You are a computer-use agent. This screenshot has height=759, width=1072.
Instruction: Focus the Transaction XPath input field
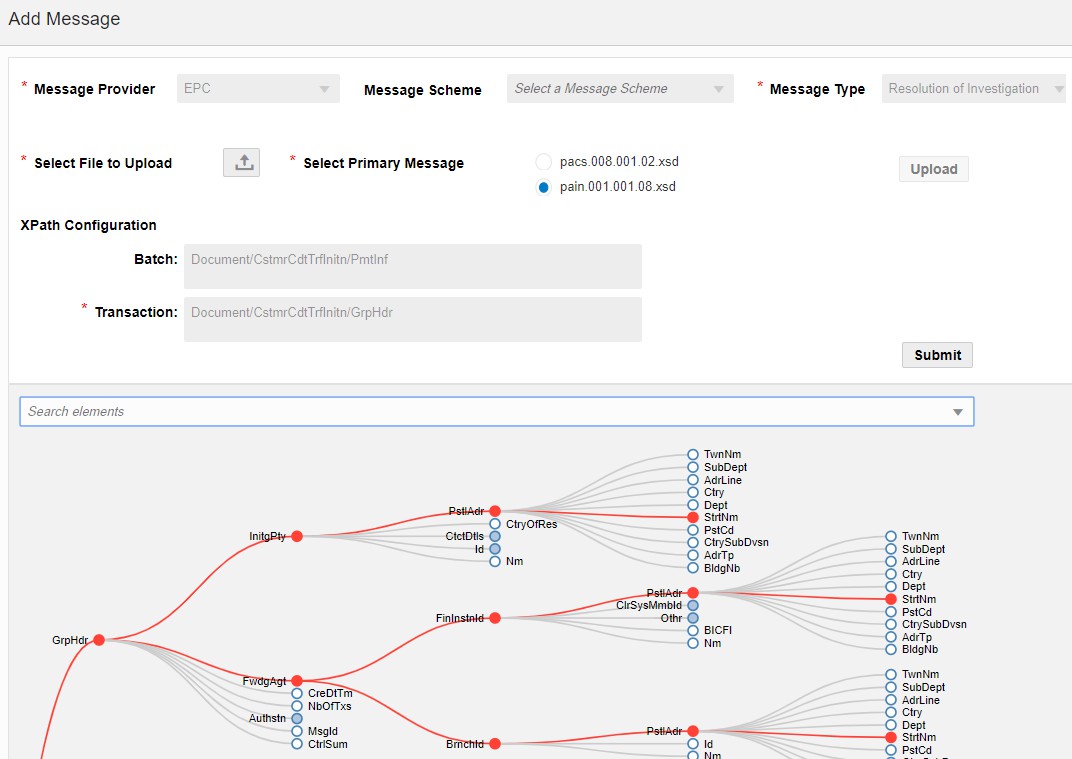click(412, 319)
